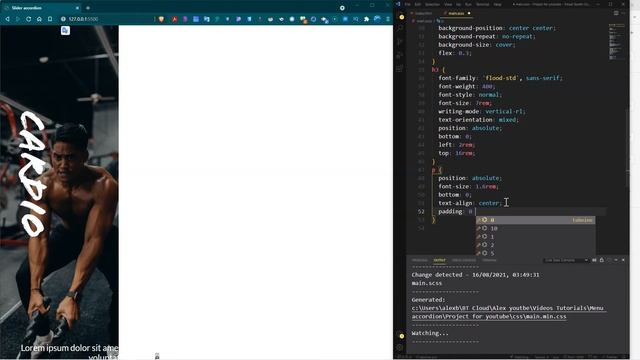Click the Lorem ipsum paragraph in page

coord(69,352)
